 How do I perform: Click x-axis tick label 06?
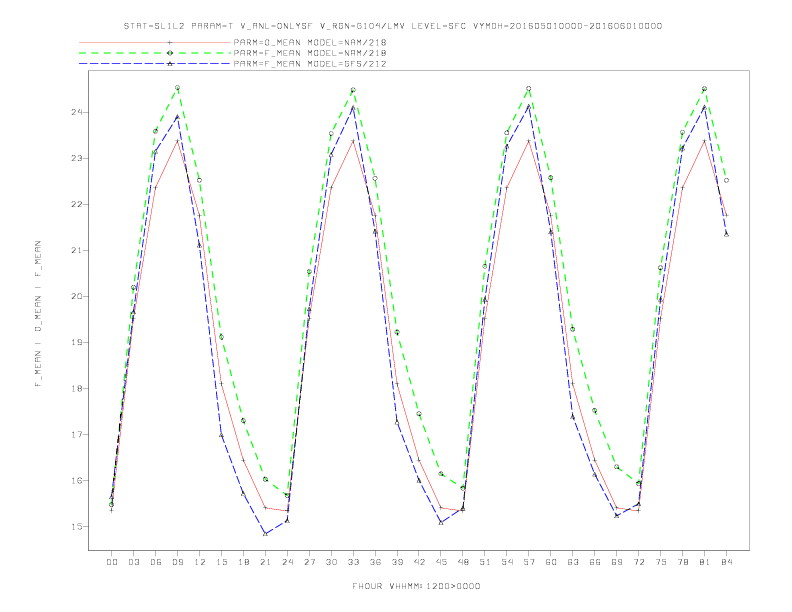coord(156,562)
